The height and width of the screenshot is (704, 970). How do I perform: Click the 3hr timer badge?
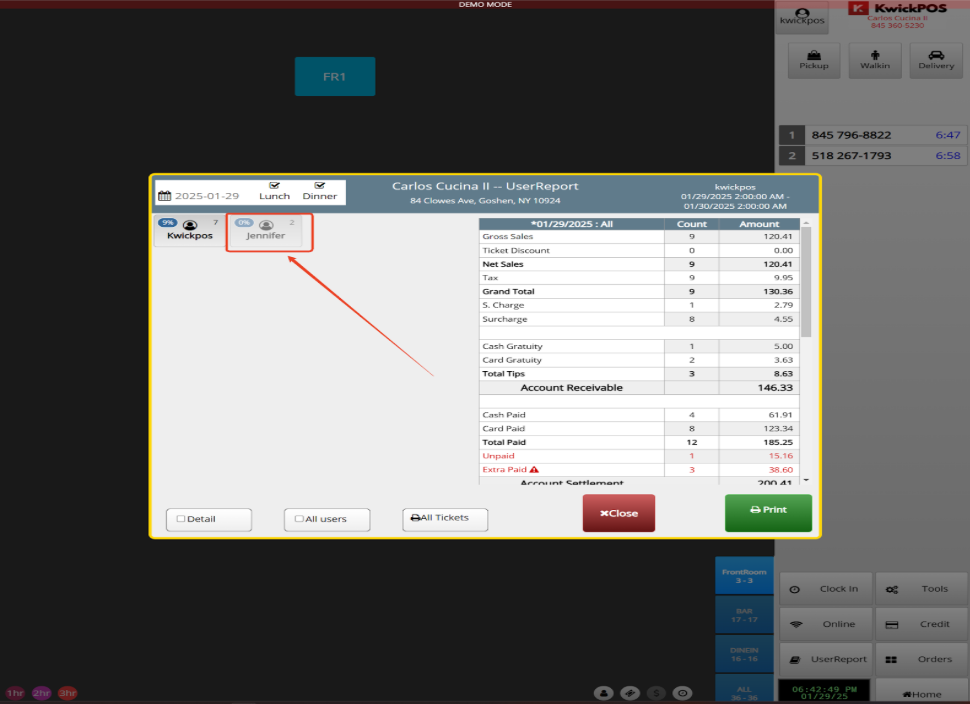(67, 693)
